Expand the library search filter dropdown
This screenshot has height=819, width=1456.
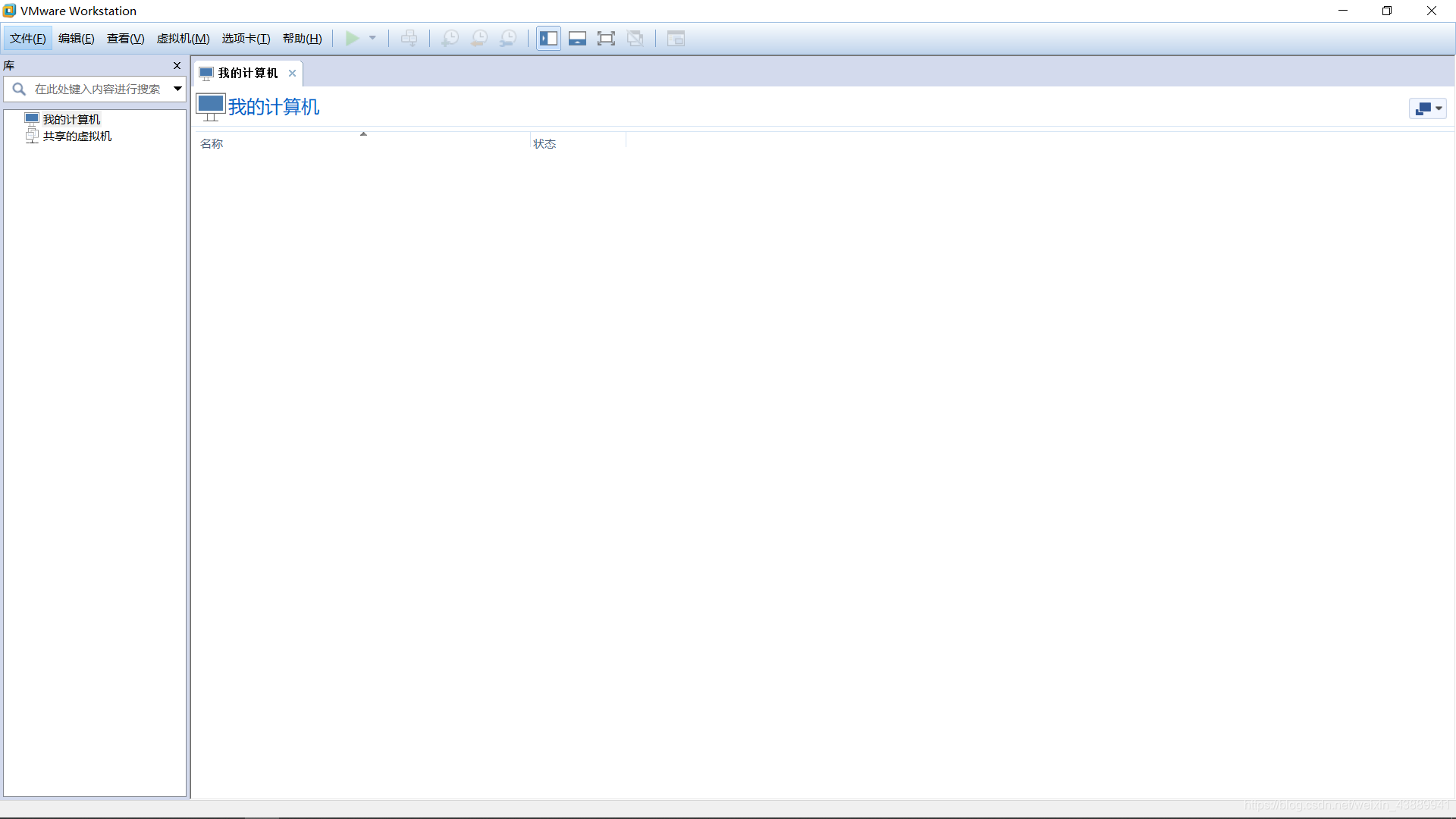coord(177,89)
